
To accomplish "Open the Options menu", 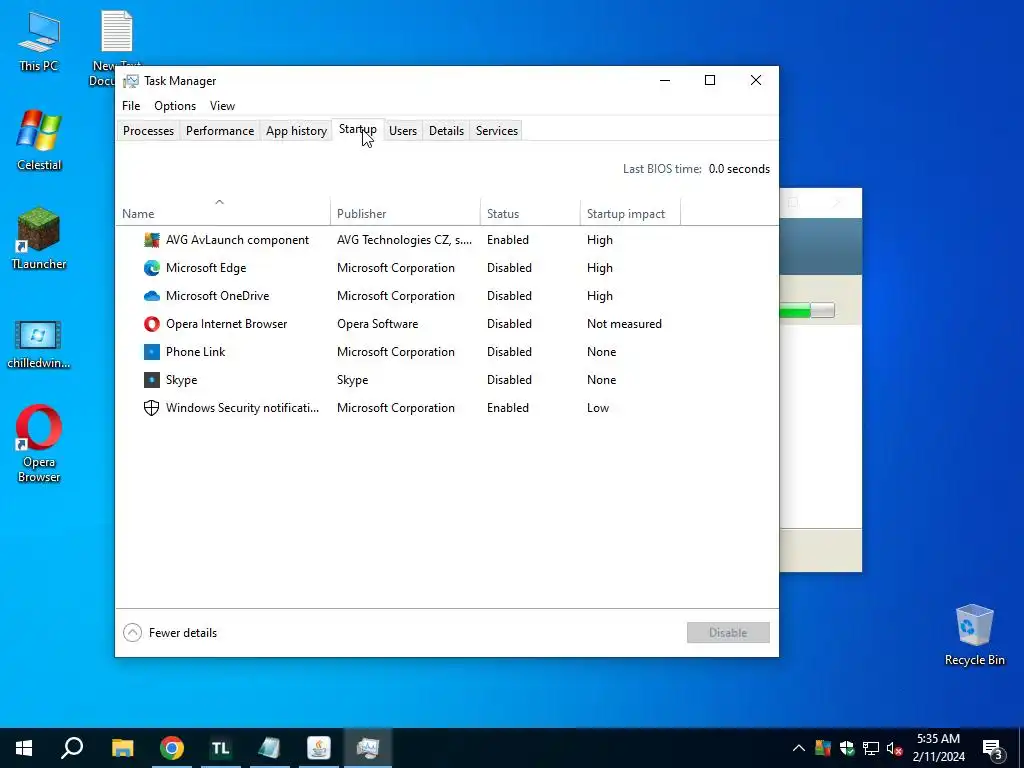I will point(175,106).
